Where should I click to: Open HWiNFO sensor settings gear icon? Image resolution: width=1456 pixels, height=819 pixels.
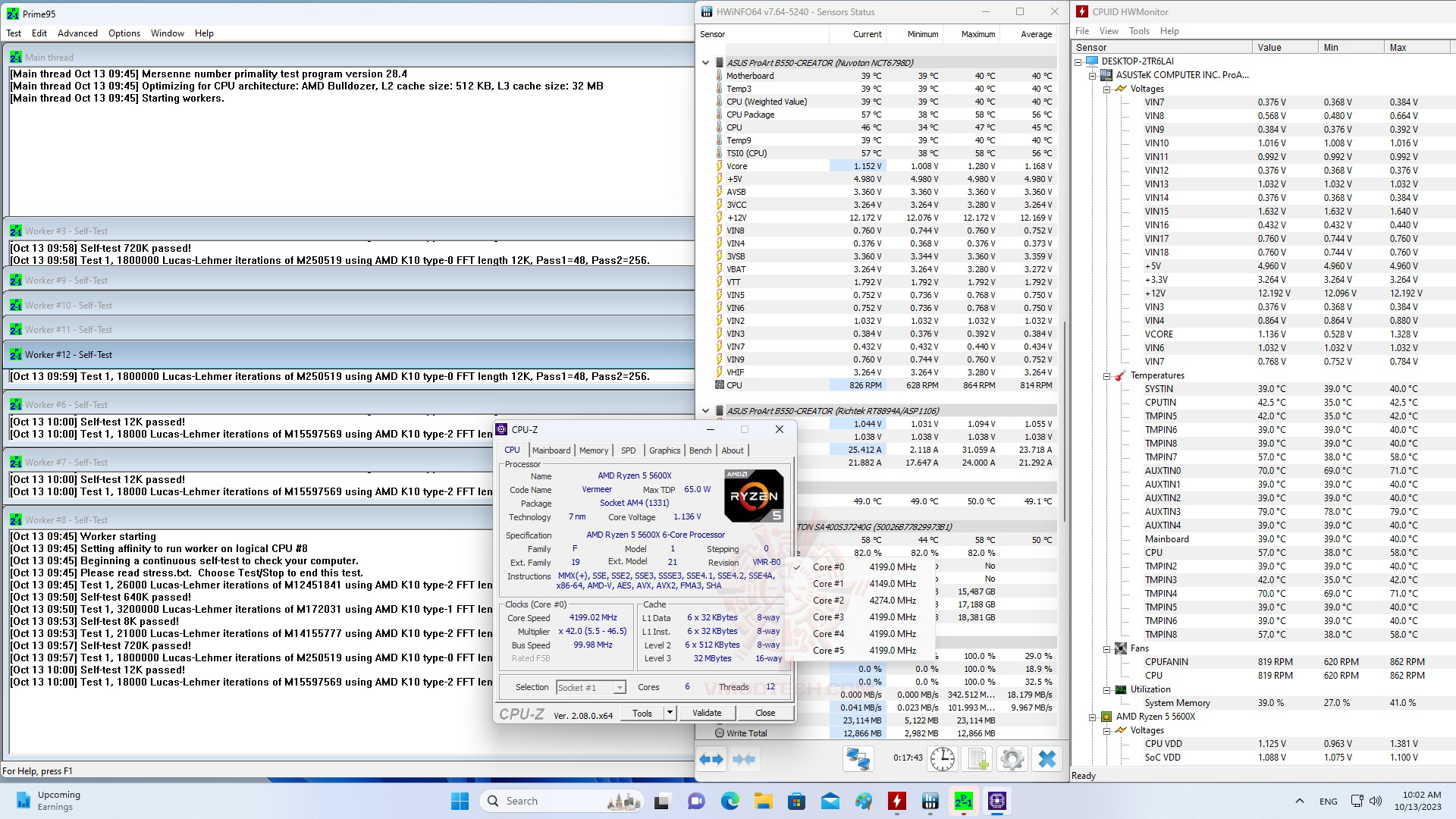pos(1012,759)
